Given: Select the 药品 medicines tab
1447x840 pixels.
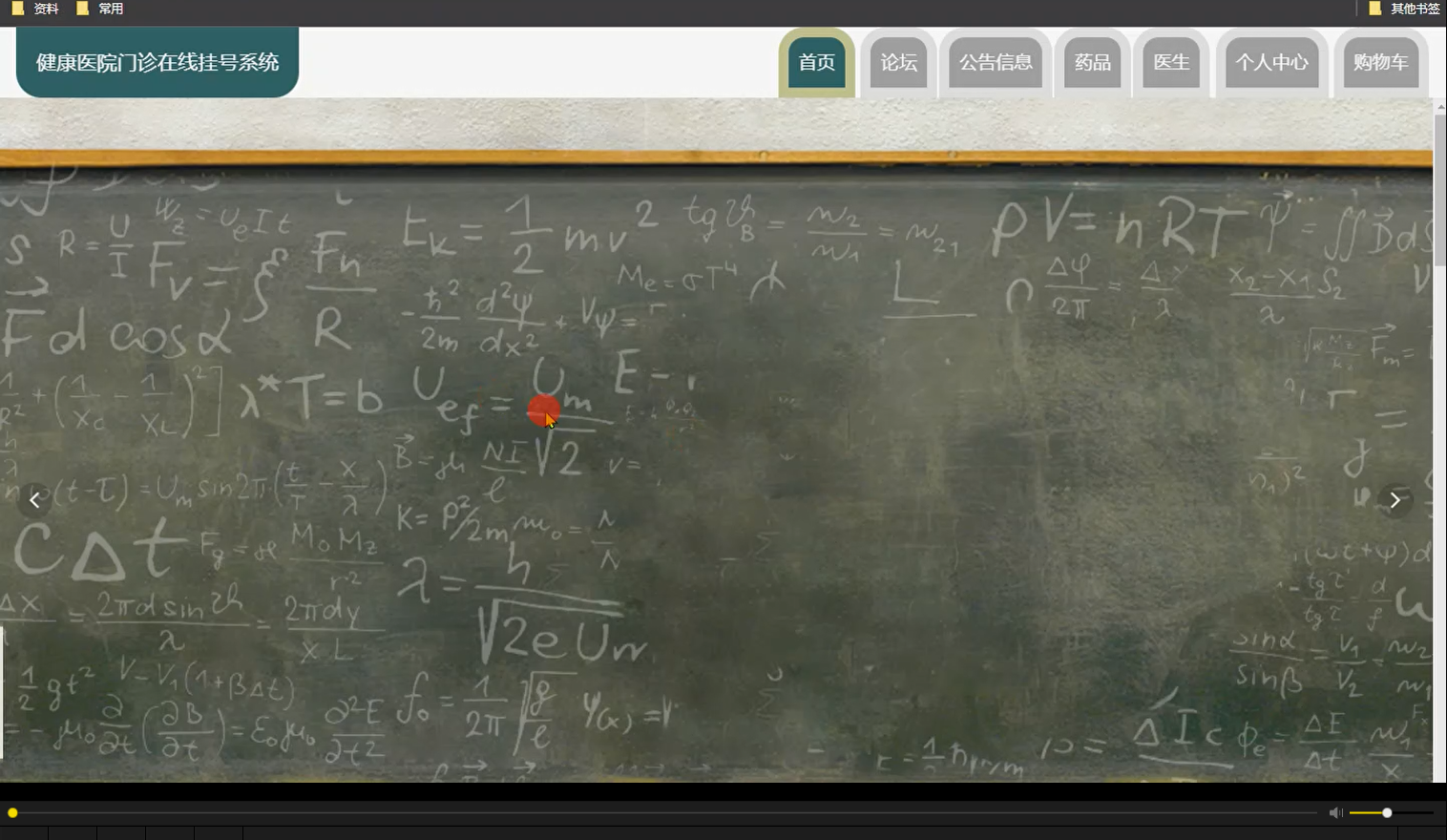Looking at the screenshot, I should 1093,63.
